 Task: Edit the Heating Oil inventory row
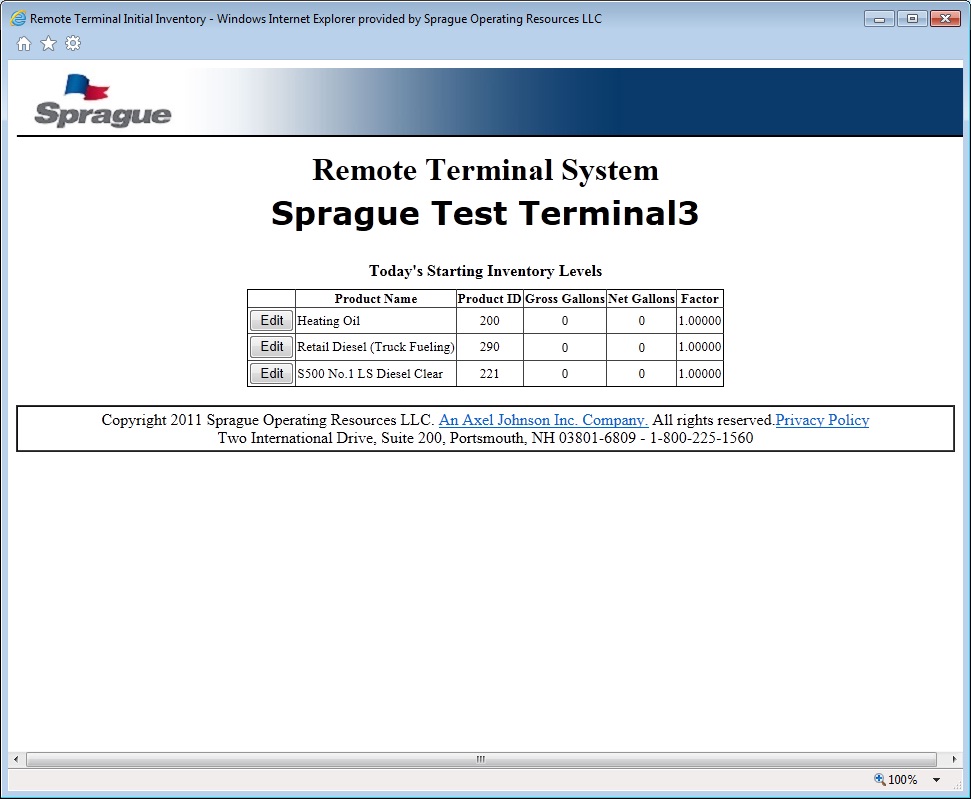pos(271,320)
